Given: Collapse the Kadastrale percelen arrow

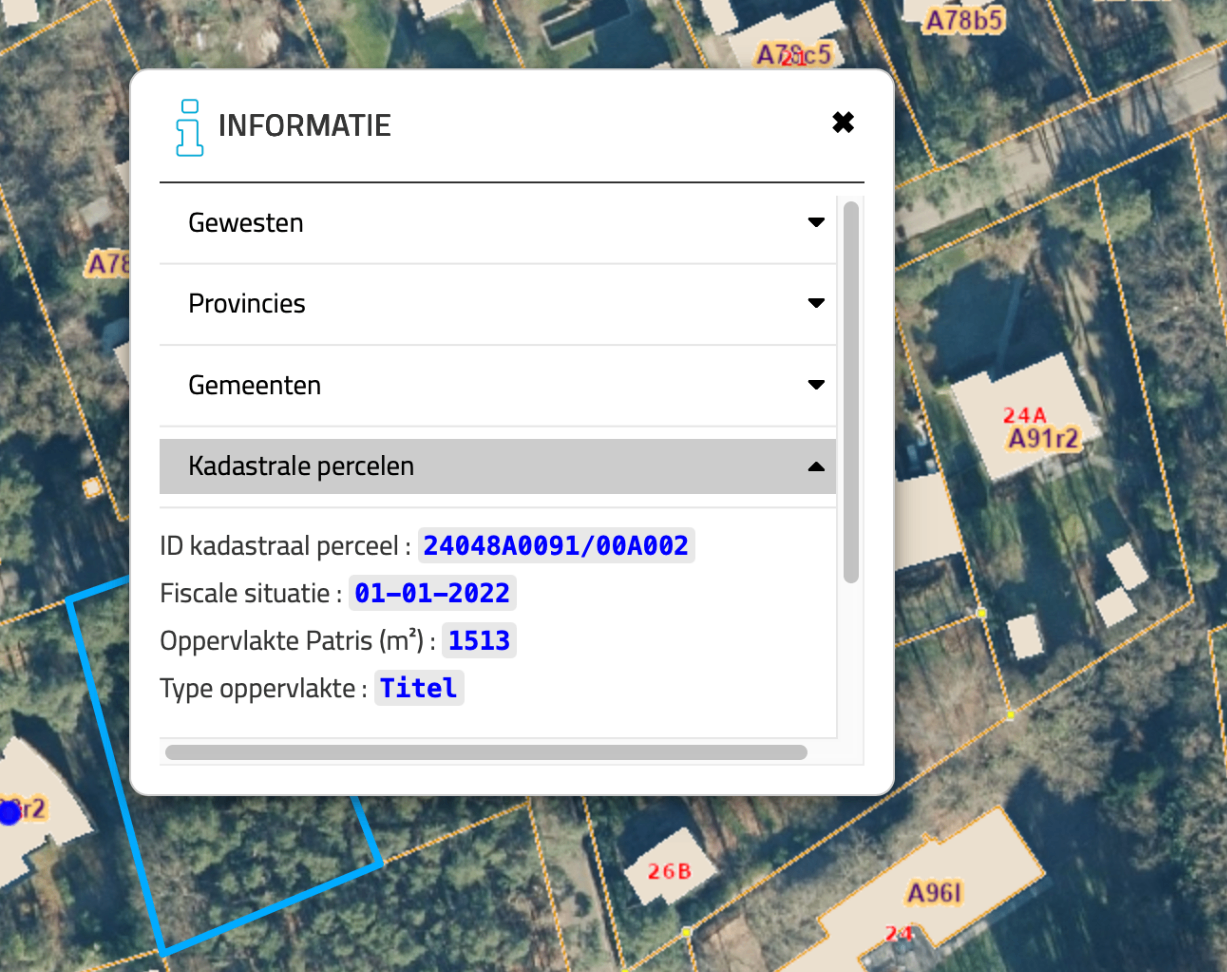Looking at the screenshot, I should (816, 466).
